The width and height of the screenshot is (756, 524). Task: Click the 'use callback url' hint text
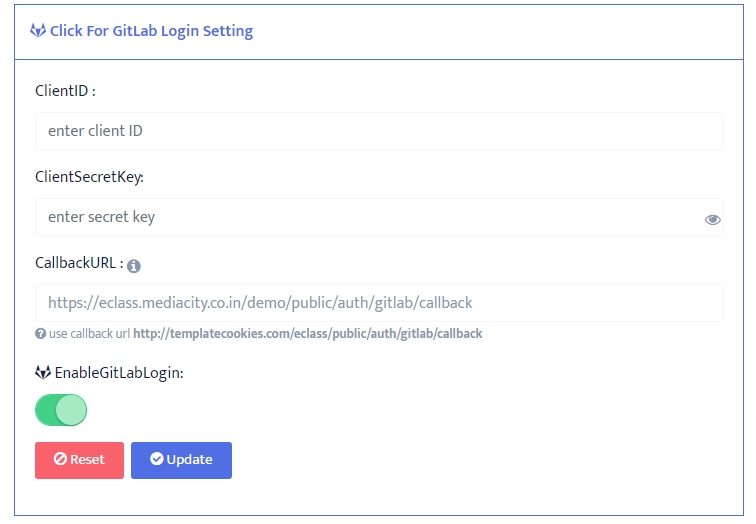coord(90,333)
